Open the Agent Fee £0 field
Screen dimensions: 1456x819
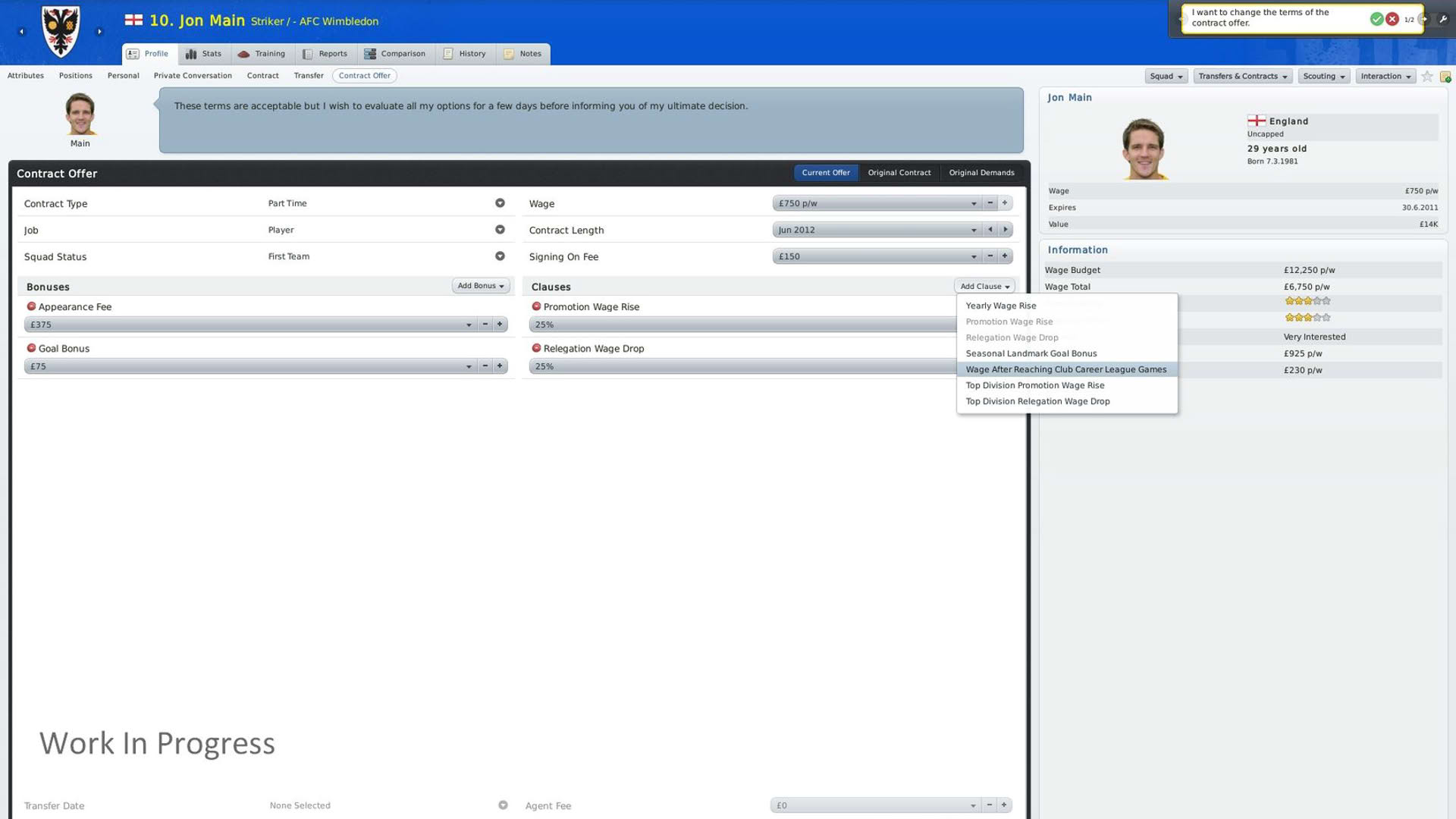[876, 805]
